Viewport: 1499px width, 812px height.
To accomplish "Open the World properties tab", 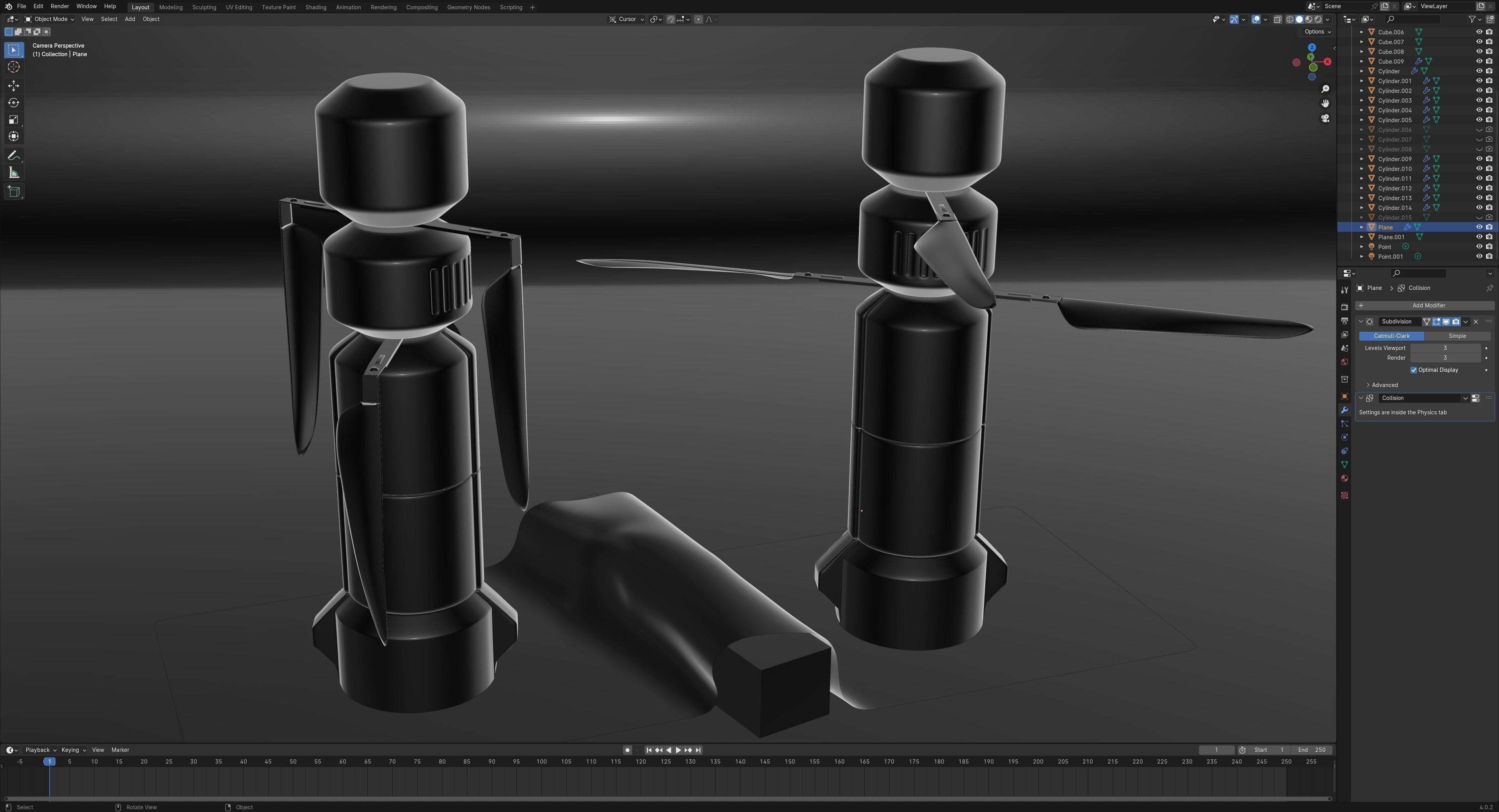I will (1344, 362).
